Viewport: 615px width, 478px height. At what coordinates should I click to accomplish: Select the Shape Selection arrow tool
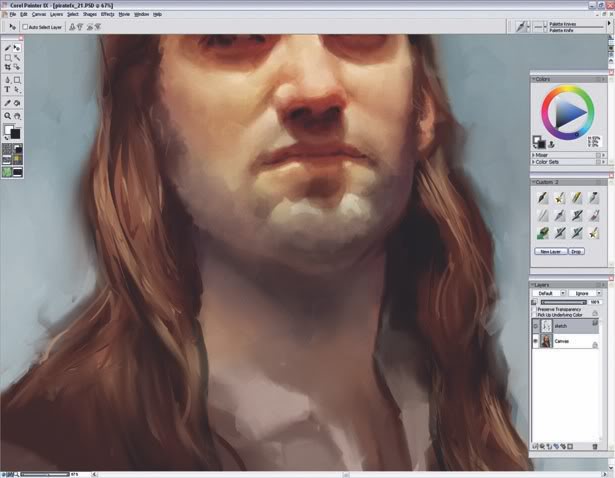(17, 90)
